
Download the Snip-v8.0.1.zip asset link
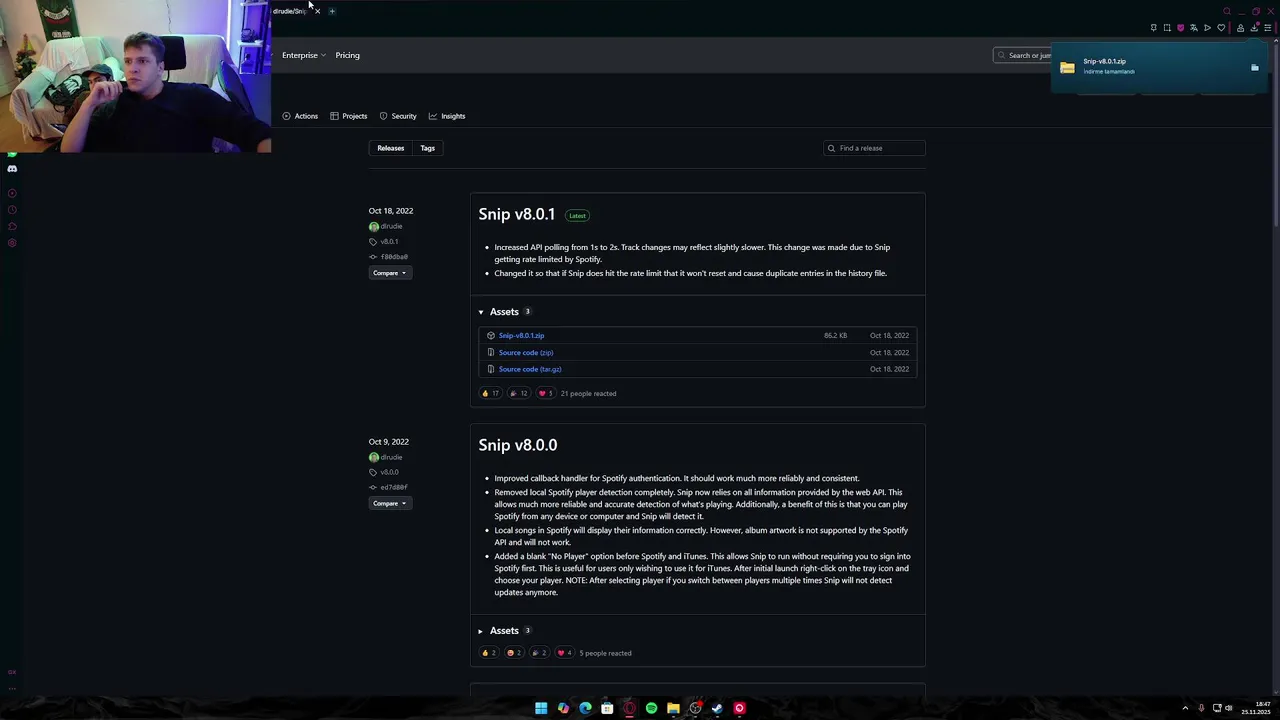521,336
